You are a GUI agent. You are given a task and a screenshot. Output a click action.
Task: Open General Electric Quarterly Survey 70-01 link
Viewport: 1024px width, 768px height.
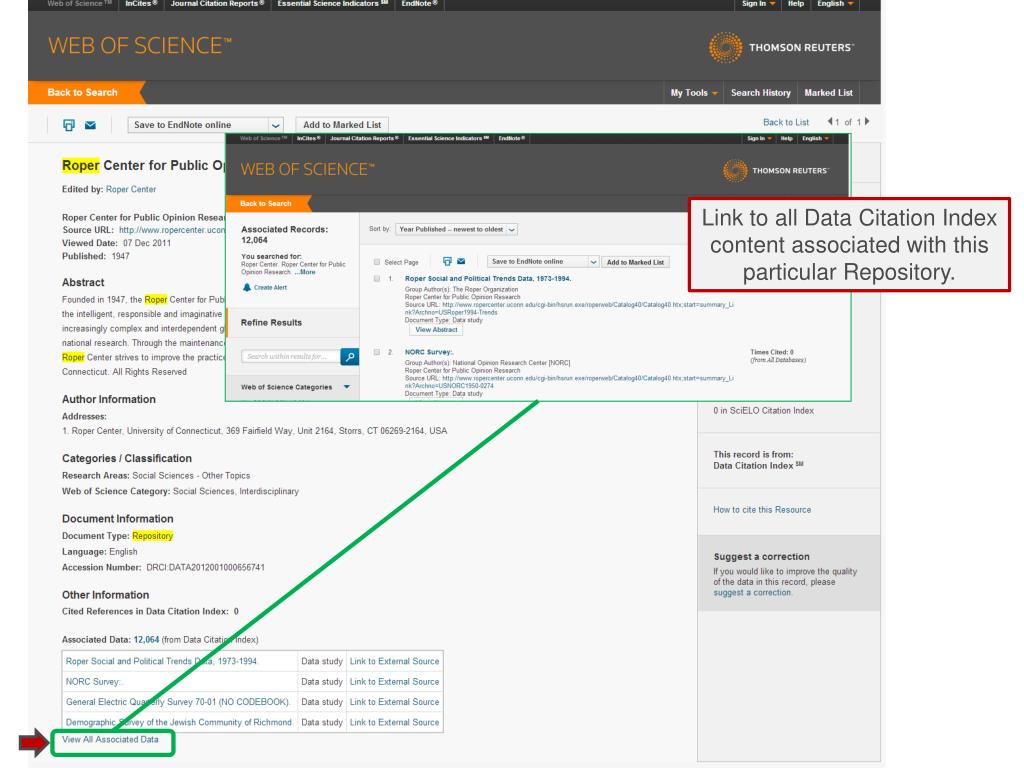(177, 701)
